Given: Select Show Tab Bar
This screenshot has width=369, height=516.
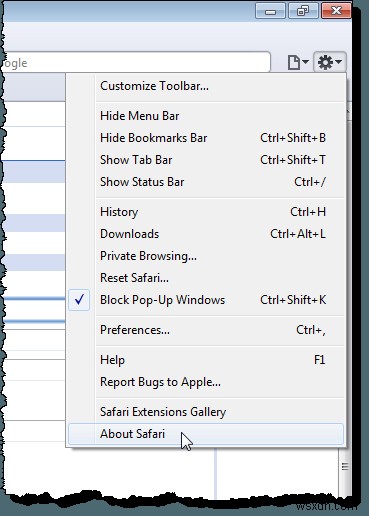Looking at the screenshot, I should coord(206,160).
